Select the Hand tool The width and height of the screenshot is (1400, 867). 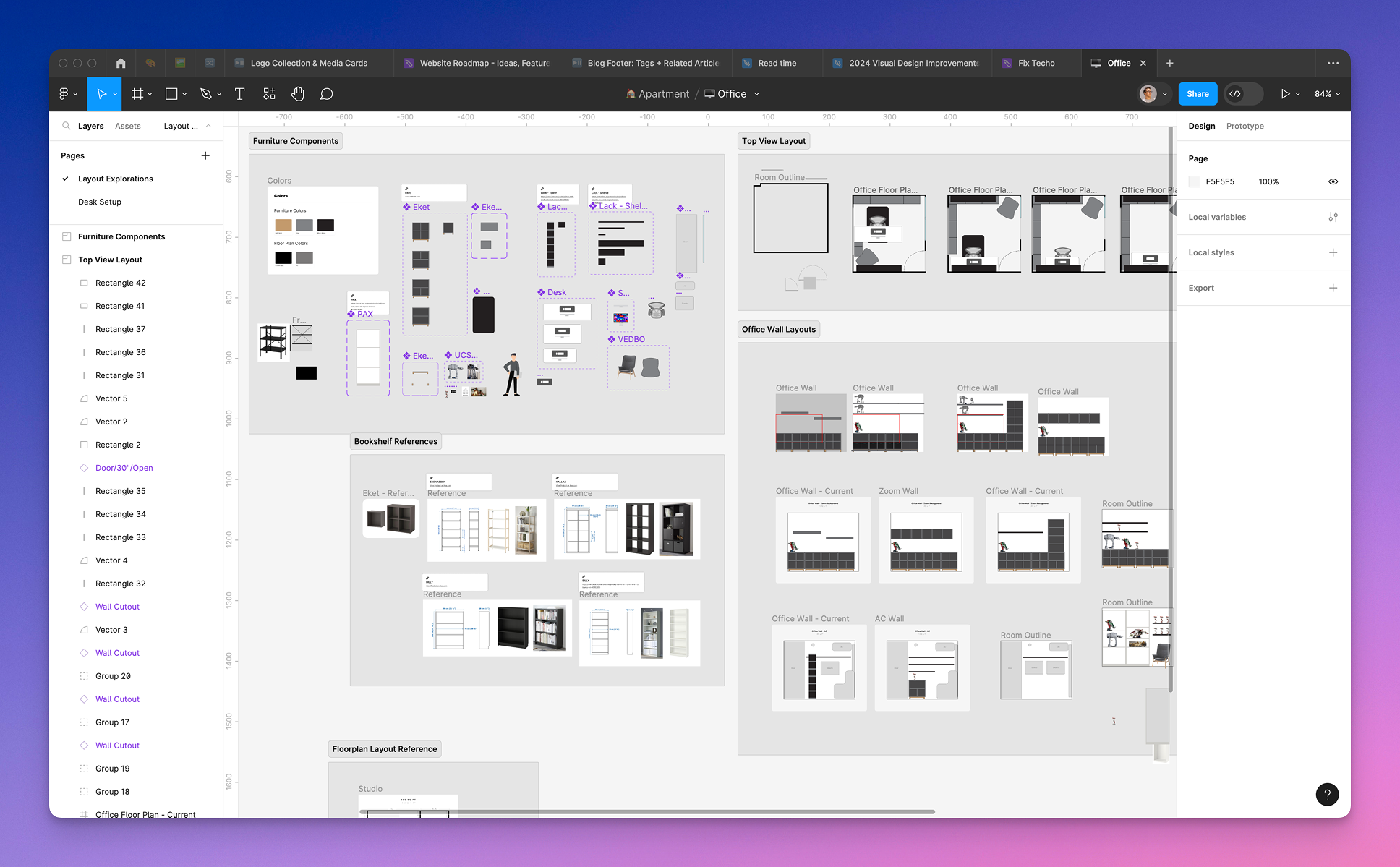tap(297, 93)
